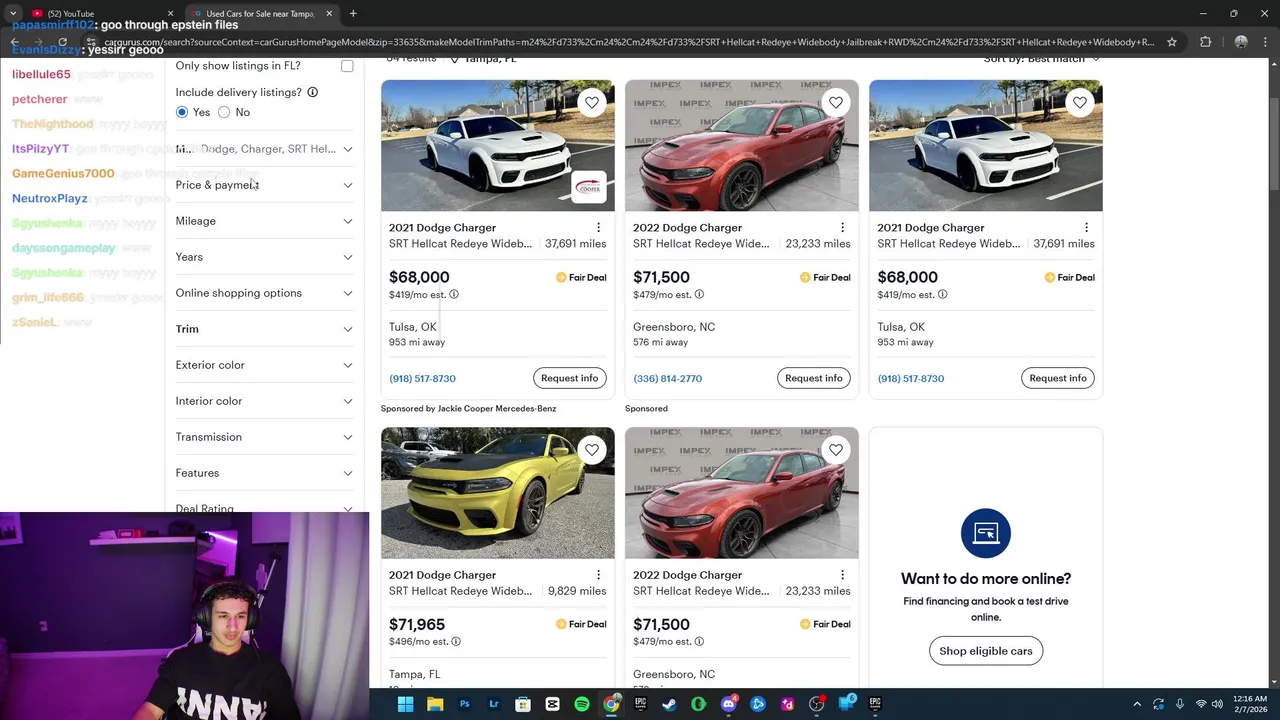Select 'Yes' for include delivery listings
The width and height of the screenshot is (1280, 720).
tap(182, 112)
